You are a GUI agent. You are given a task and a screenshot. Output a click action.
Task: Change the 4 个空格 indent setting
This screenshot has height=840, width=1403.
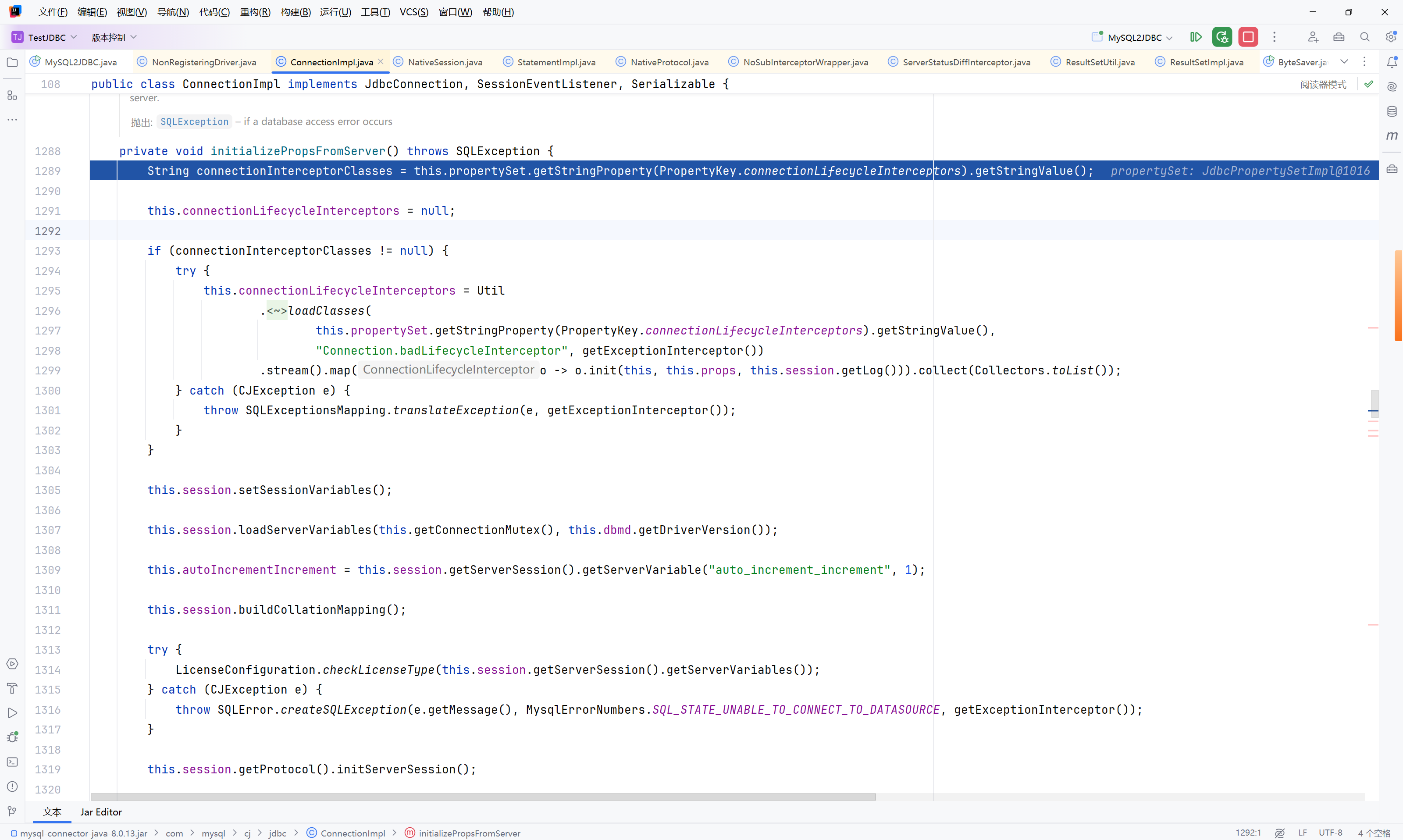1374,833
